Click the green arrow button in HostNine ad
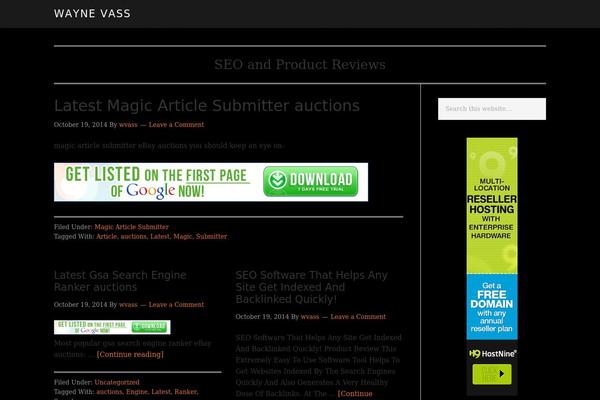The width and height of the screenshot is (600, 400). click(492, 374)
